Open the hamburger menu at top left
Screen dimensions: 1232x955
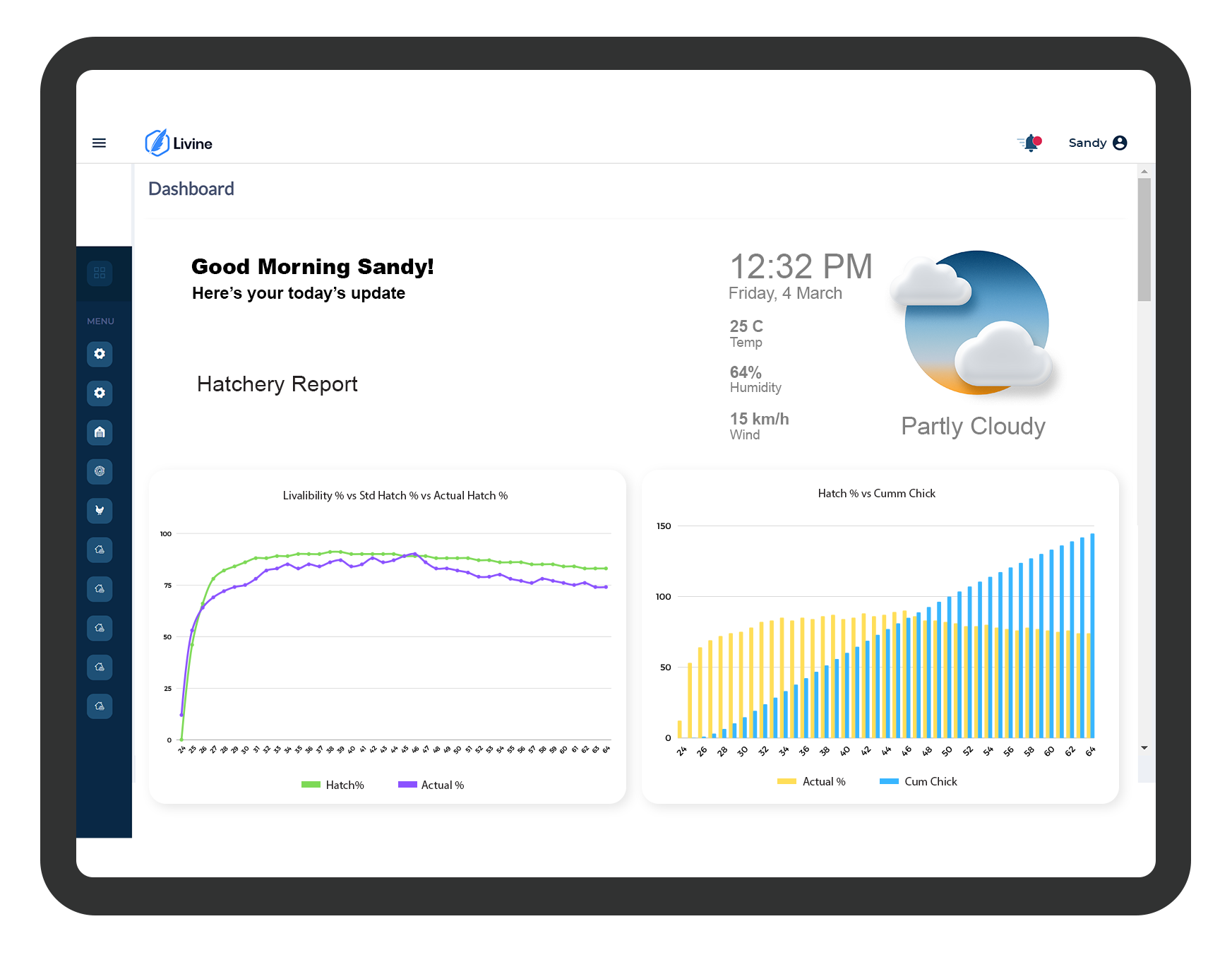pyautogui.click(x=99, y=142)
